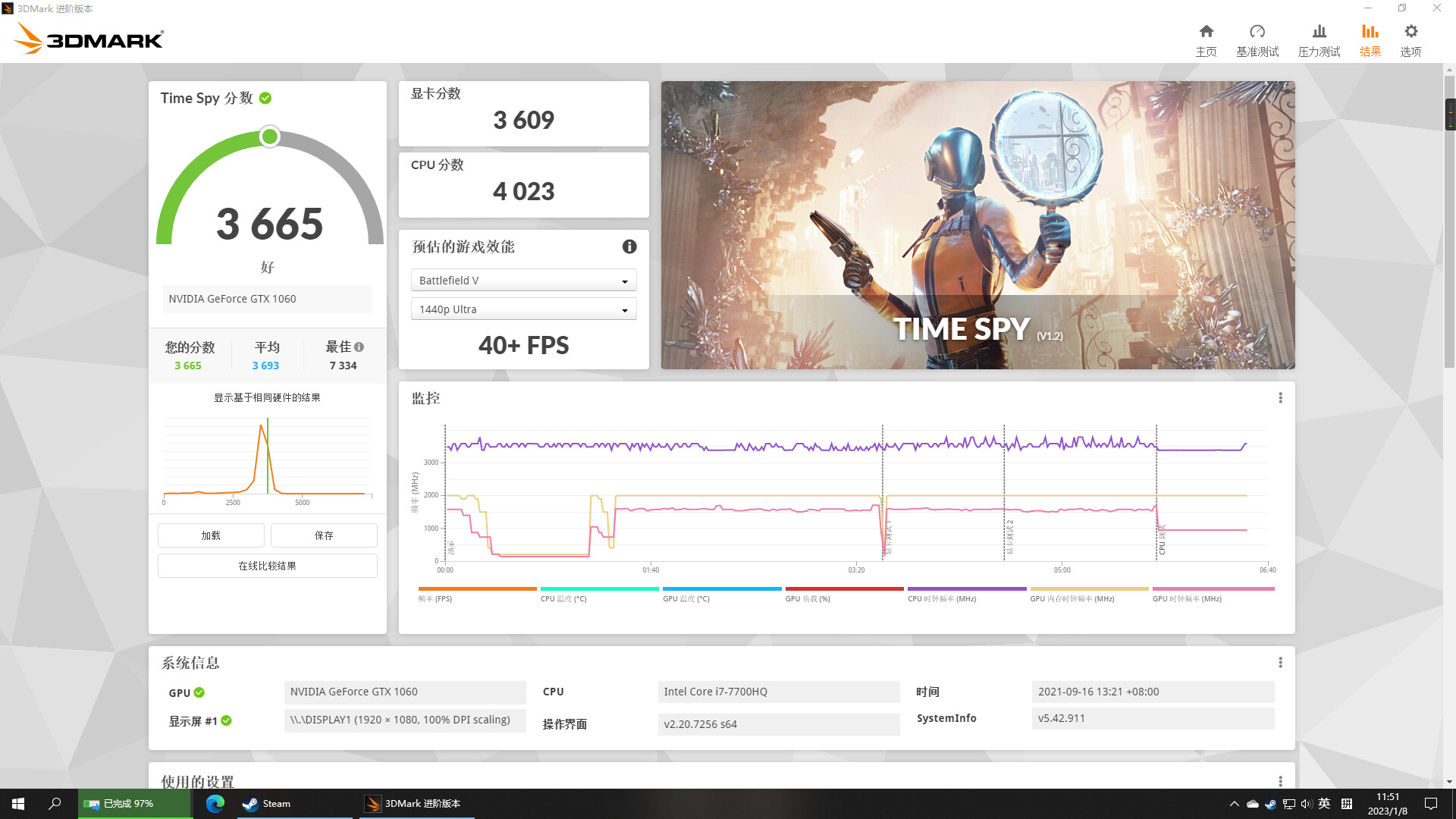1456x819 pixels.
Task: Click info icon beside estimated game performance
Action: 629,246
